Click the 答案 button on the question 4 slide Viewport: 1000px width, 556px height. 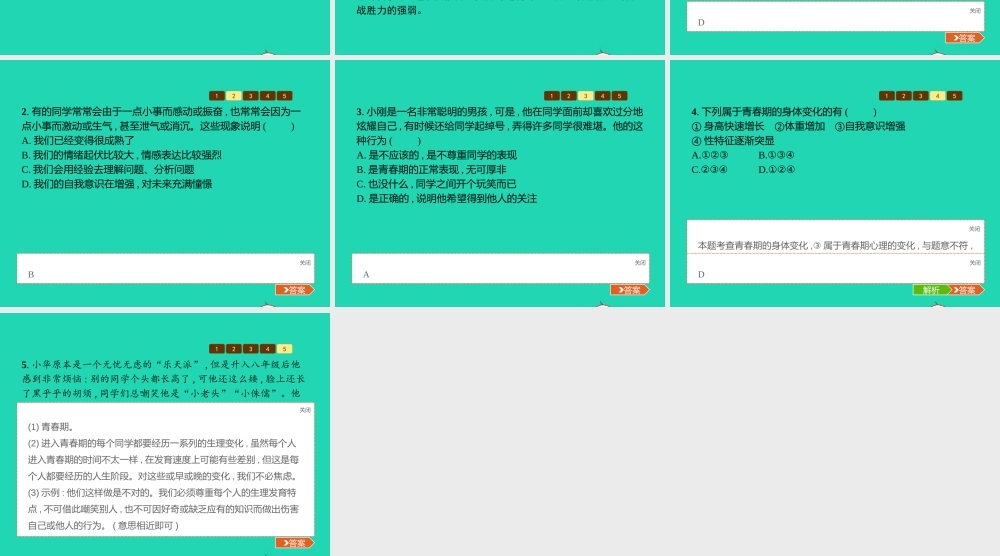966,290
